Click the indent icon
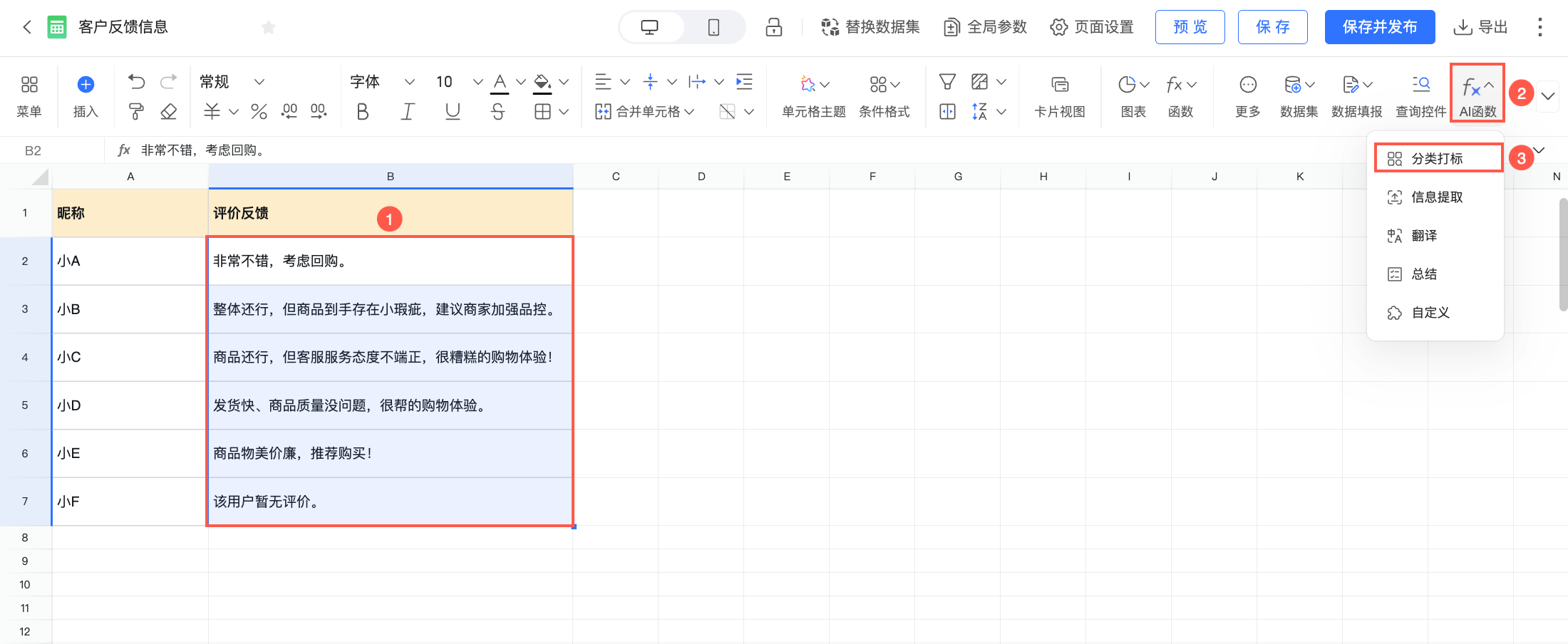The height and width of the screenshot is (644, 1568). pyautogui.click(x=744, y=82)
